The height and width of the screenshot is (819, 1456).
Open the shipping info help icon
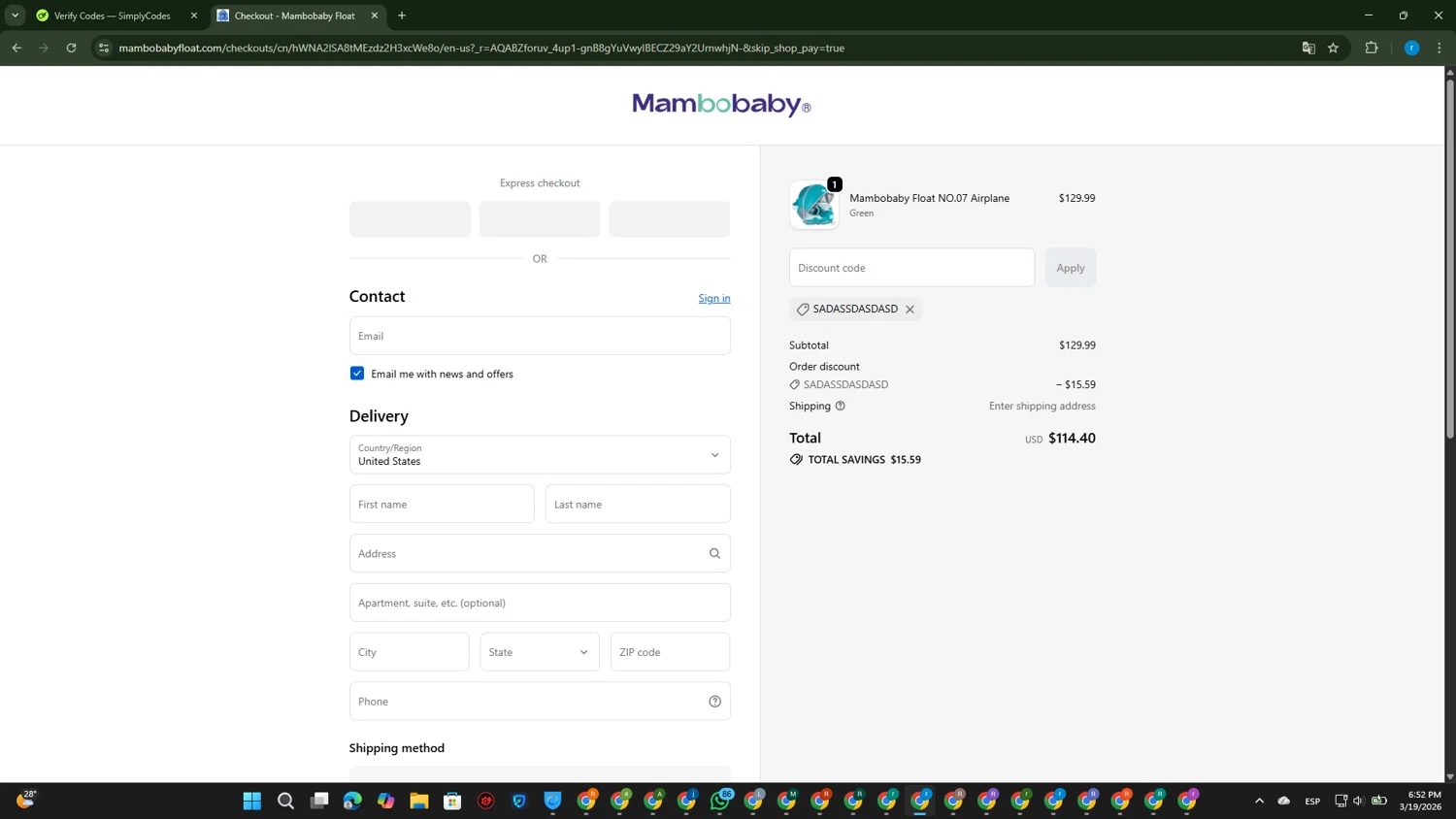point(841,406)
